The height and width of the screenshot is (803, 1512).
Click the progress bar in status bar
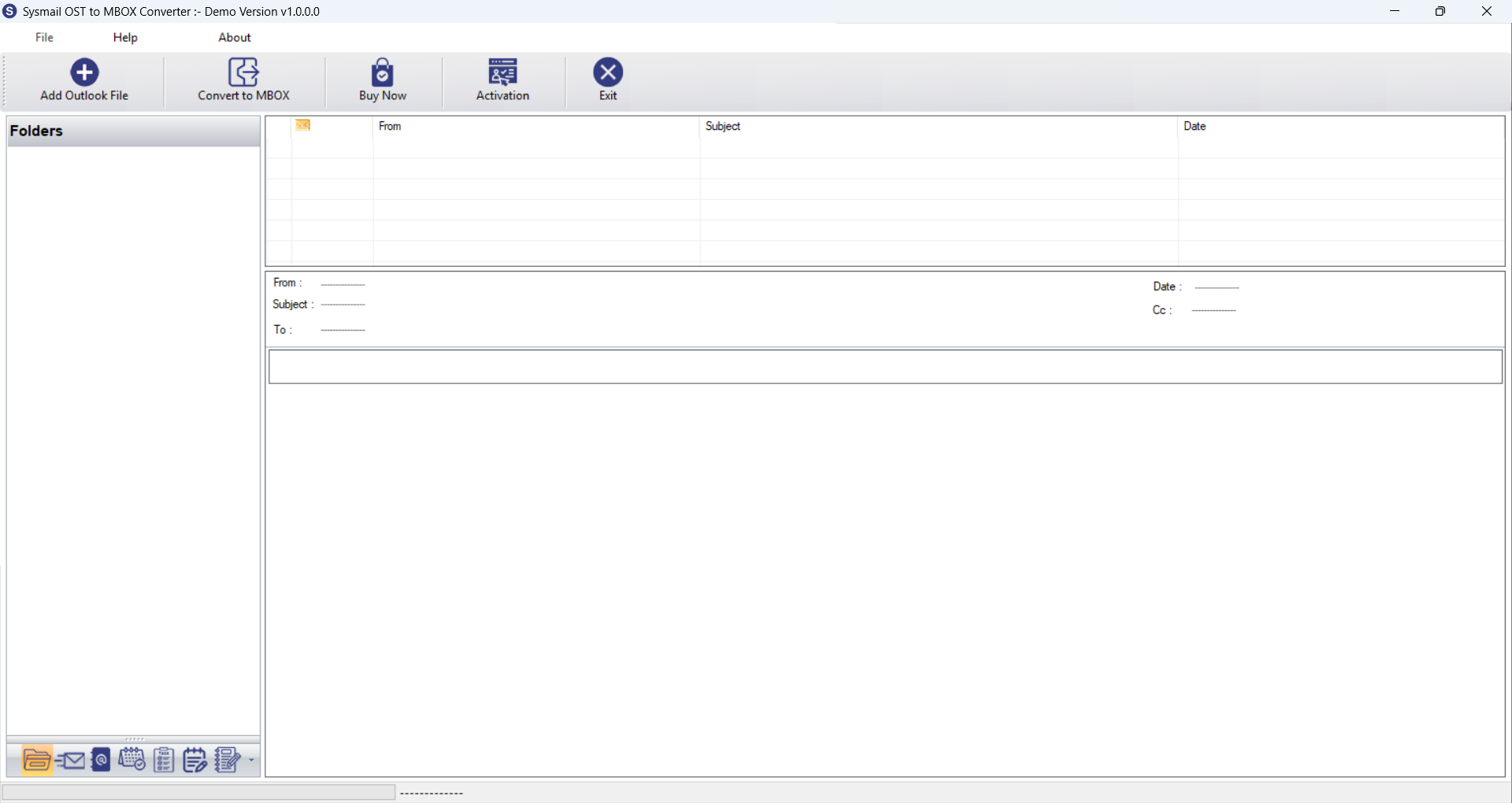198,792
